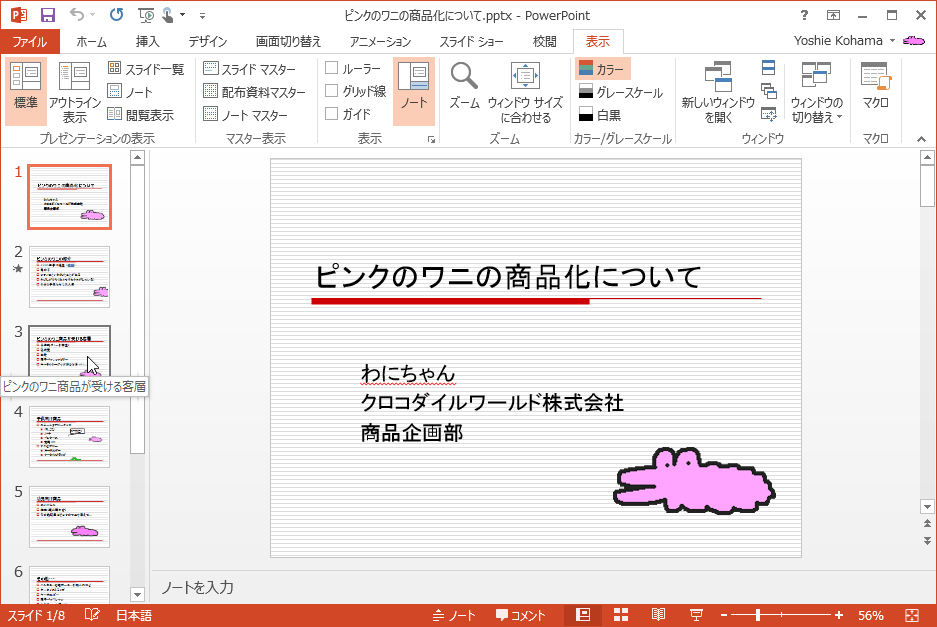
Task: Fit slide with ウィンドウ サイズに合わせる
Action: pyautogui.click(x=525, y=91)
